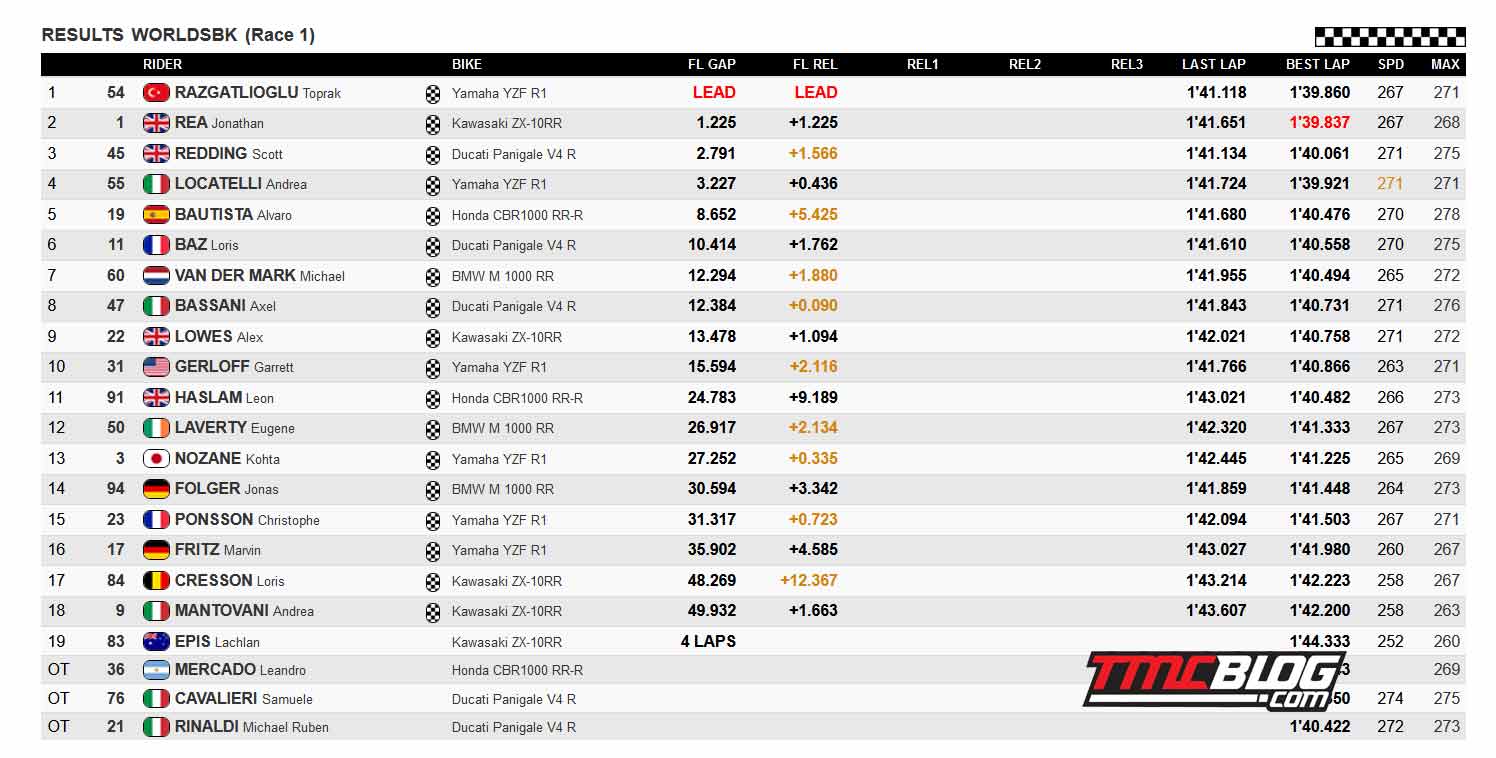Viewport: 1496px width, 758px height.
Task: Click the checkered finish icon in Rea's row
Action: click(x=433, y=124)
